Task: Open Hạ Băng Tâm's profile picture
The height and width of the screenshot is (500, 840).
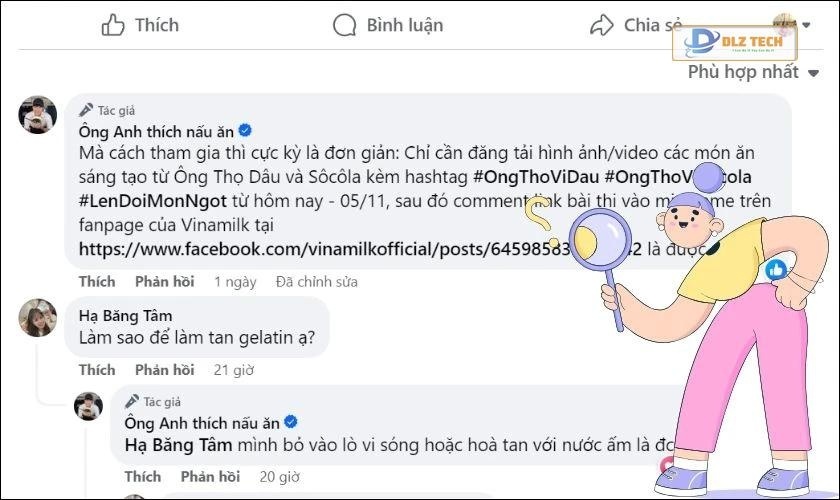Action: 38,318
